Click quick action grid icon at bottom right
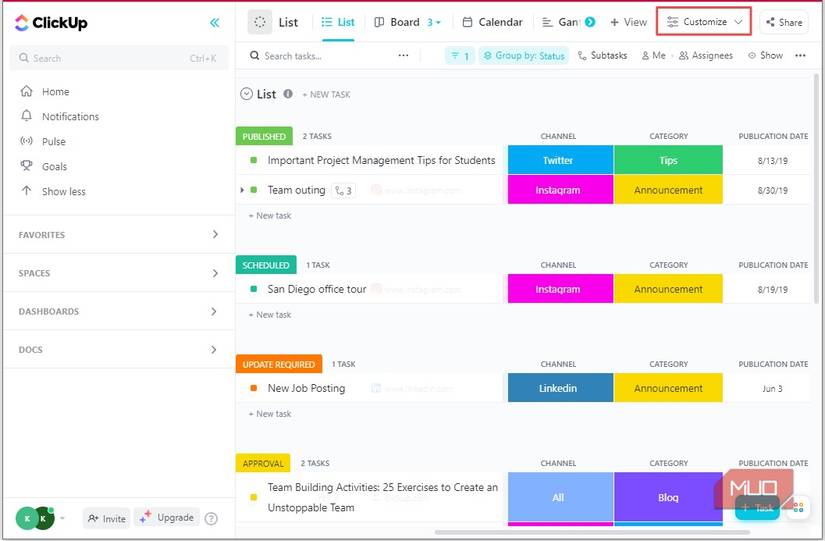The height and width of the screenshot is (541, 825). coord(798,507)
